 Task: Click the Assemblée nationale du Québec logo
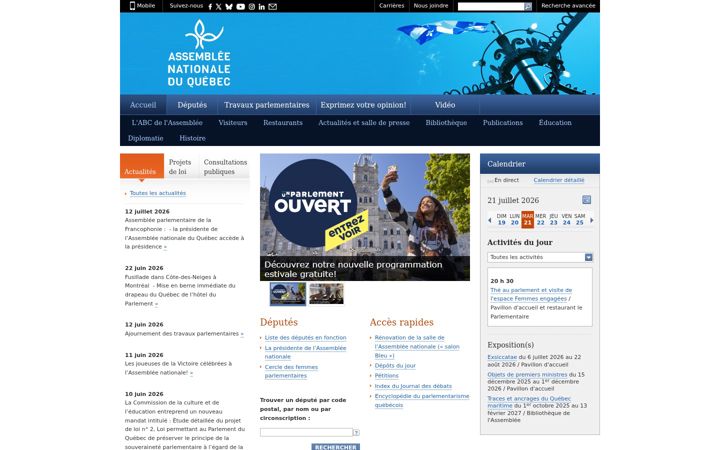click(199, 53)
